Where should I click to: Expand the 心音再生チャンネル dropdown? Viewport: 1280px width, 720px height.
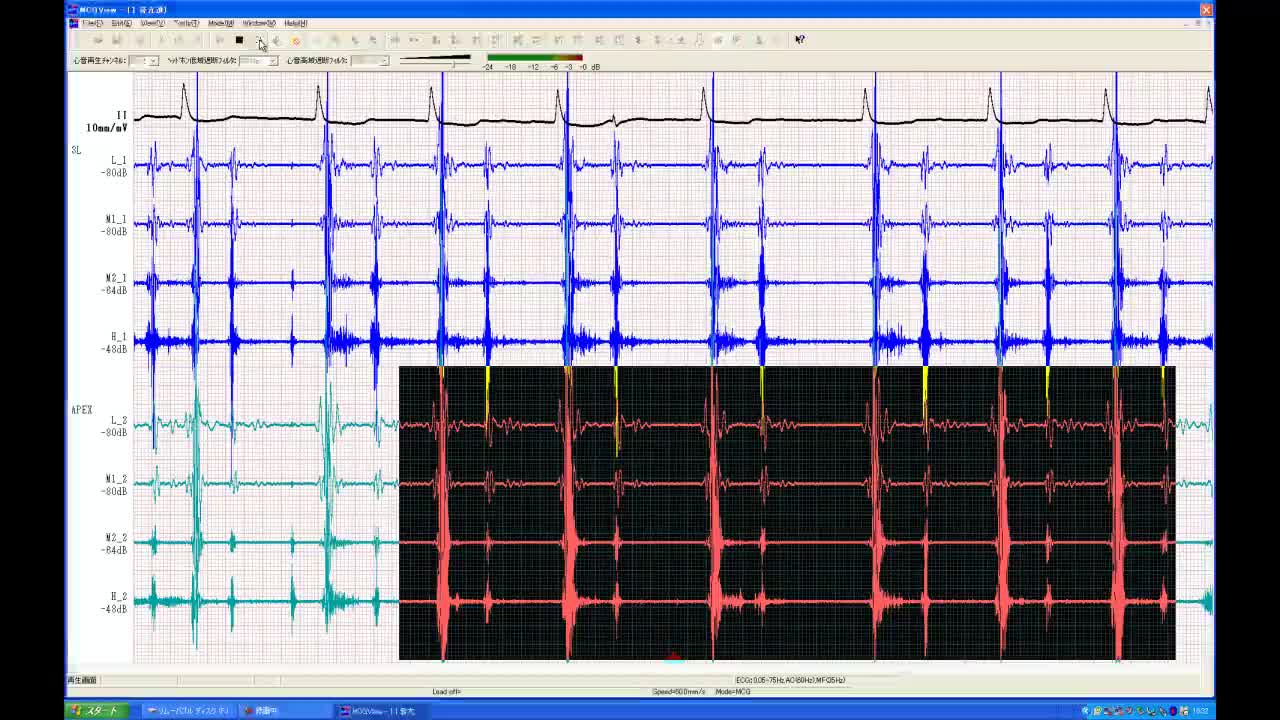tap(152, 61)
